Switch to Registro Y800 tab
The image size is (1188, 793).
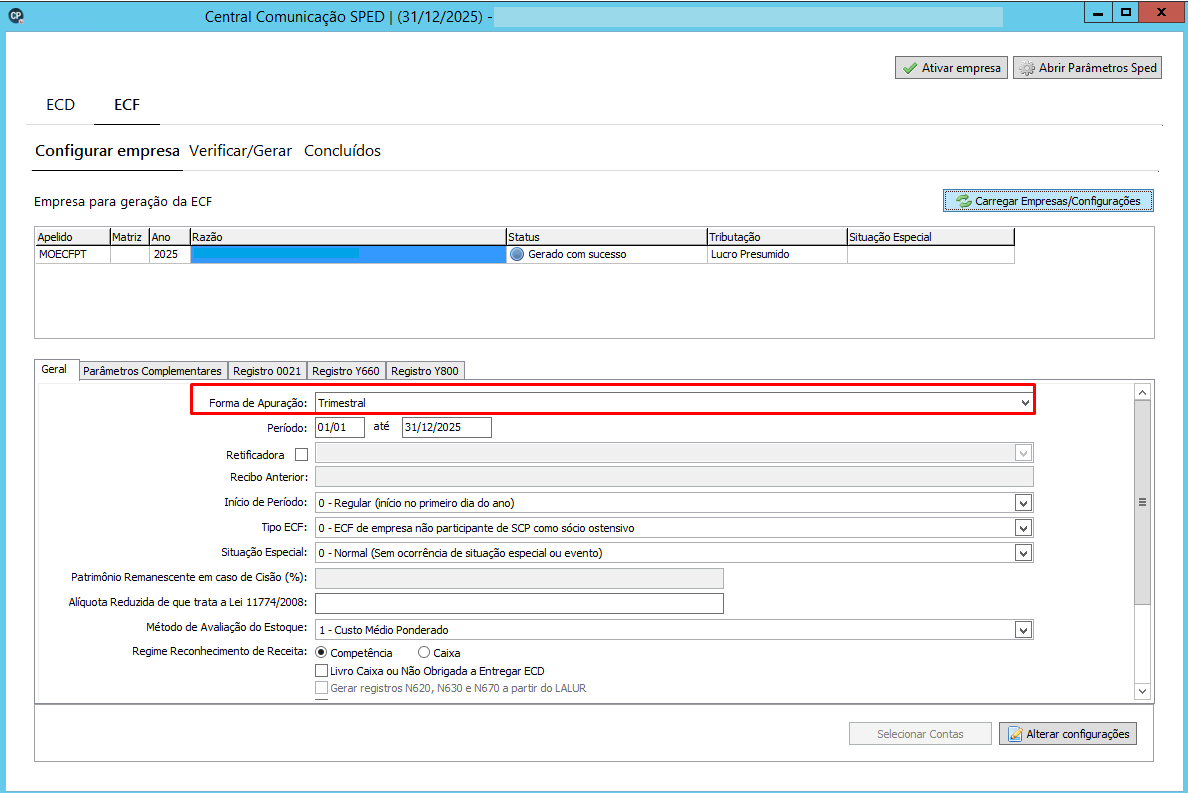[424, 370]
